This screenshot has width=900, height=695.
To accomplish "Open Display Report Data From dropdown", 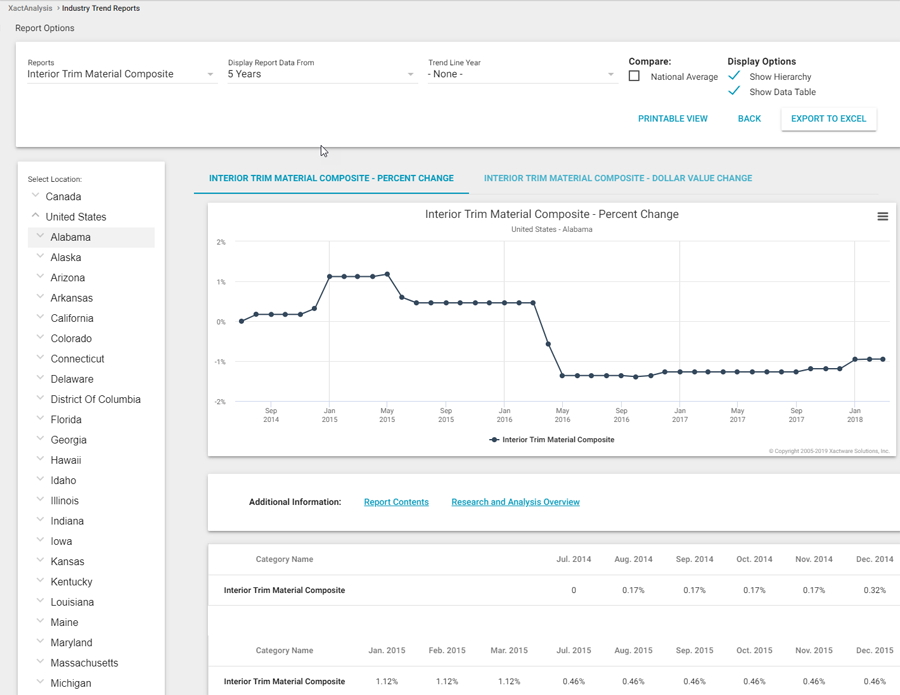I will click(320, 74).
